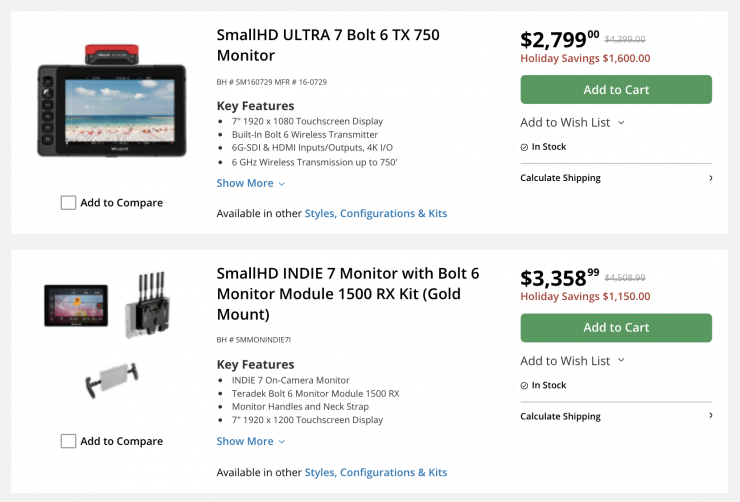Check Add to Compare for INDIE 7 kit
Image resolution: width=740 pixels, height=502 pixels.
point(68,441)
